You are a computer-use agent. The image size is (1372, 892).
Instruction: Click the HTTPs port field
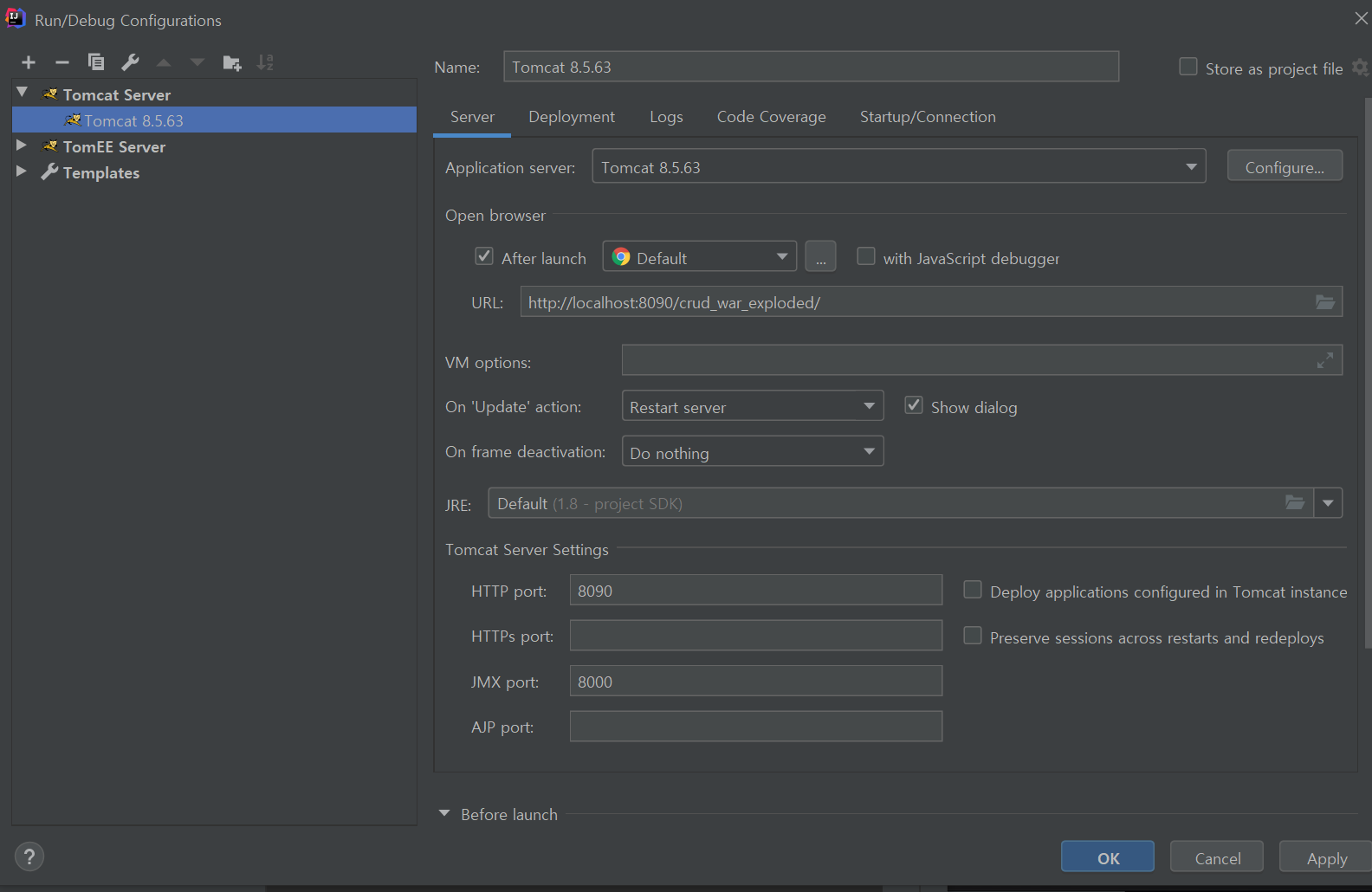[x=756, y=636]
